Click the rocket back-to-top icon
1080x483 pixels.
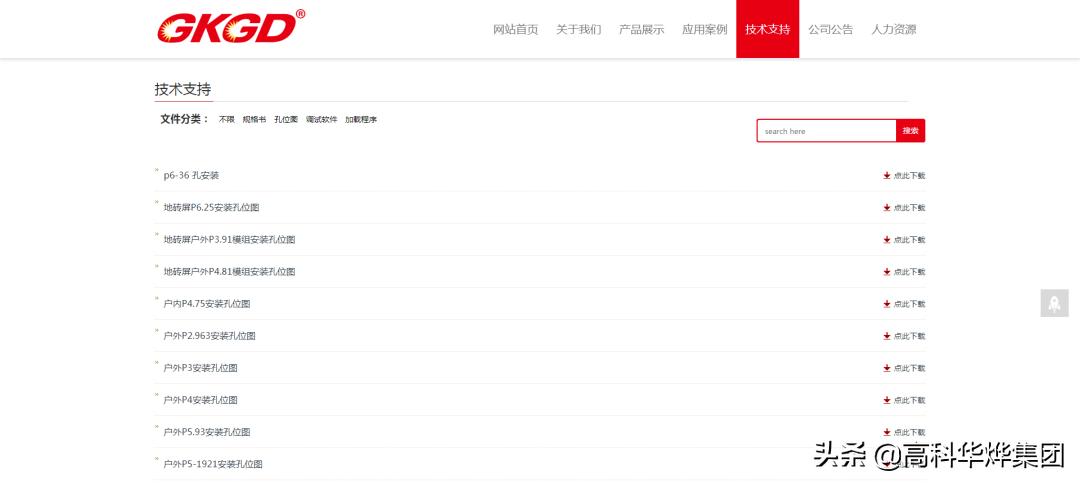coord(1054,303)
